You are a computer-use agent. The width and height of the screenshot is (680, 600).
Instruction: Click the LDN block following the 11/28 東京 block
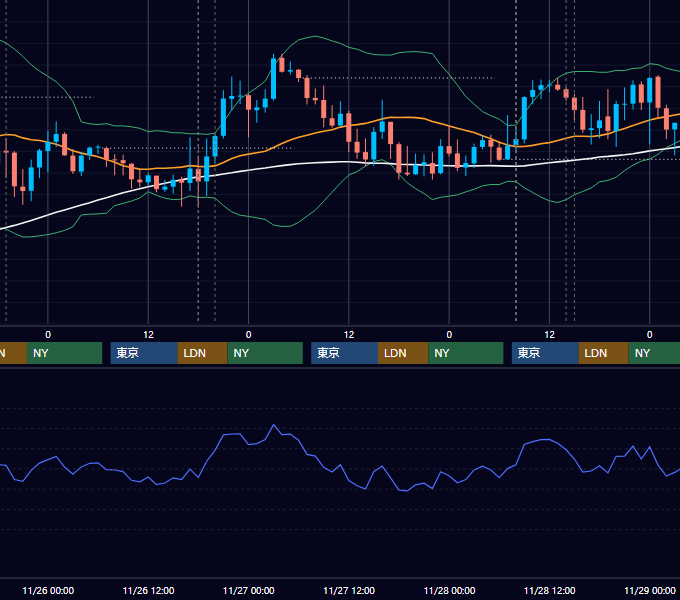604,353
